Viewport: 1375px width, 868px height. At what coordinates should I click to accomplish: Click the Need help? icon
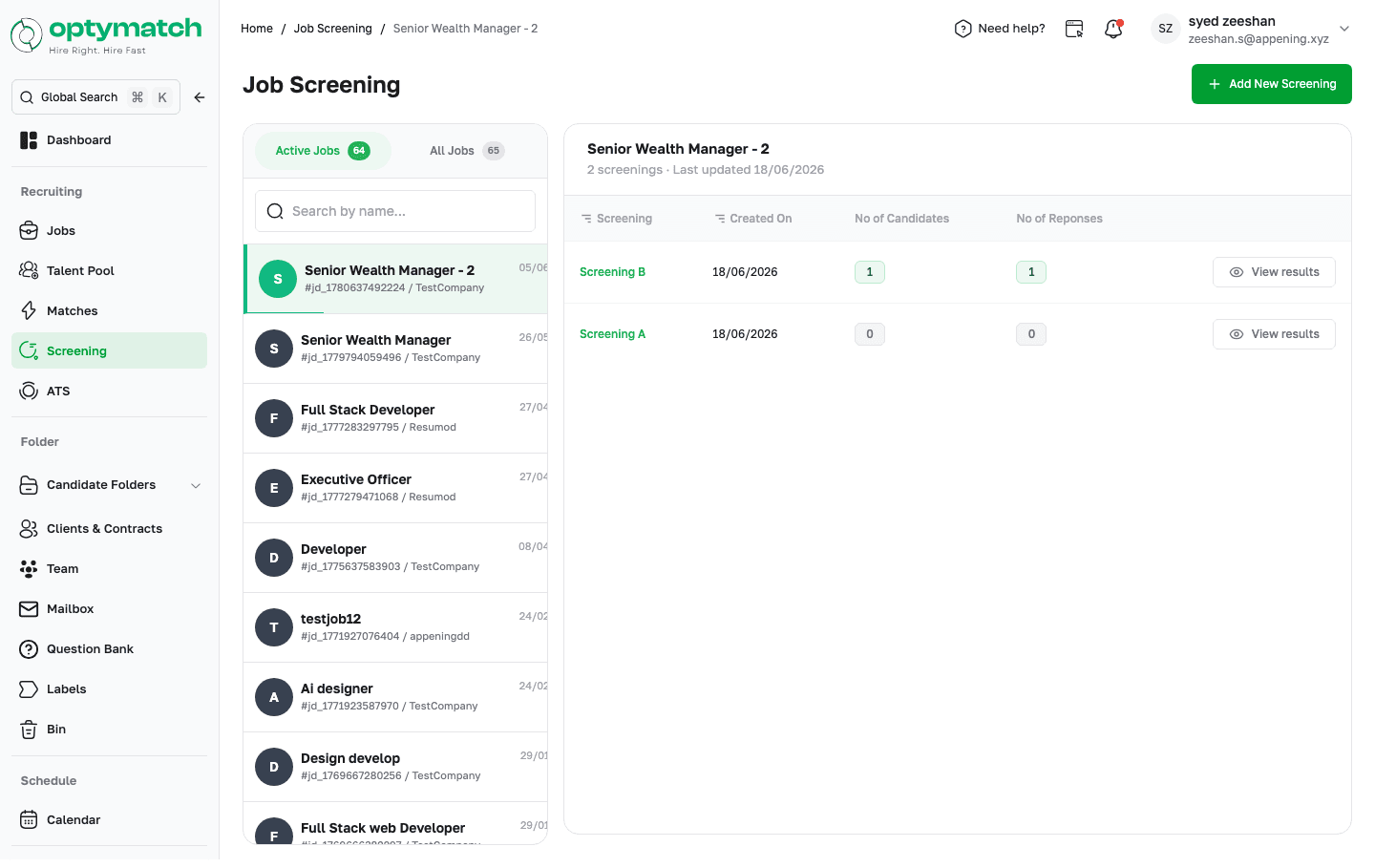coord(962,29)
